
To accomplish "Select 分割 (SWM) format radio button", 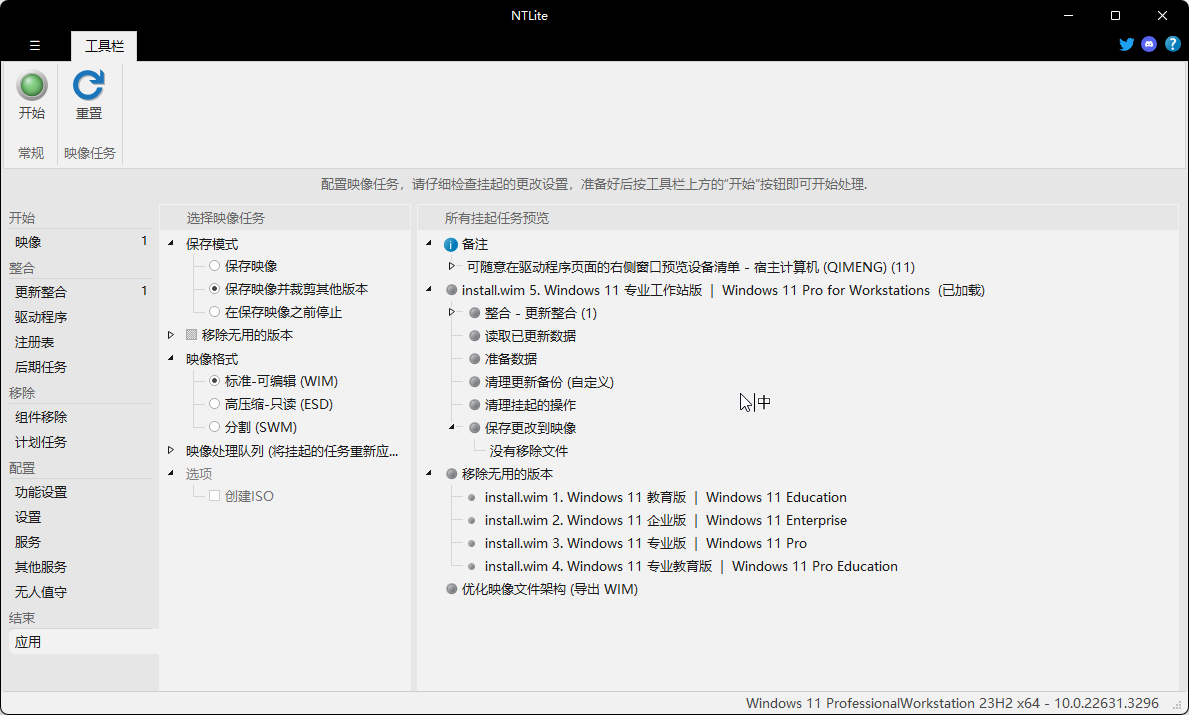I will coord(215,427).
